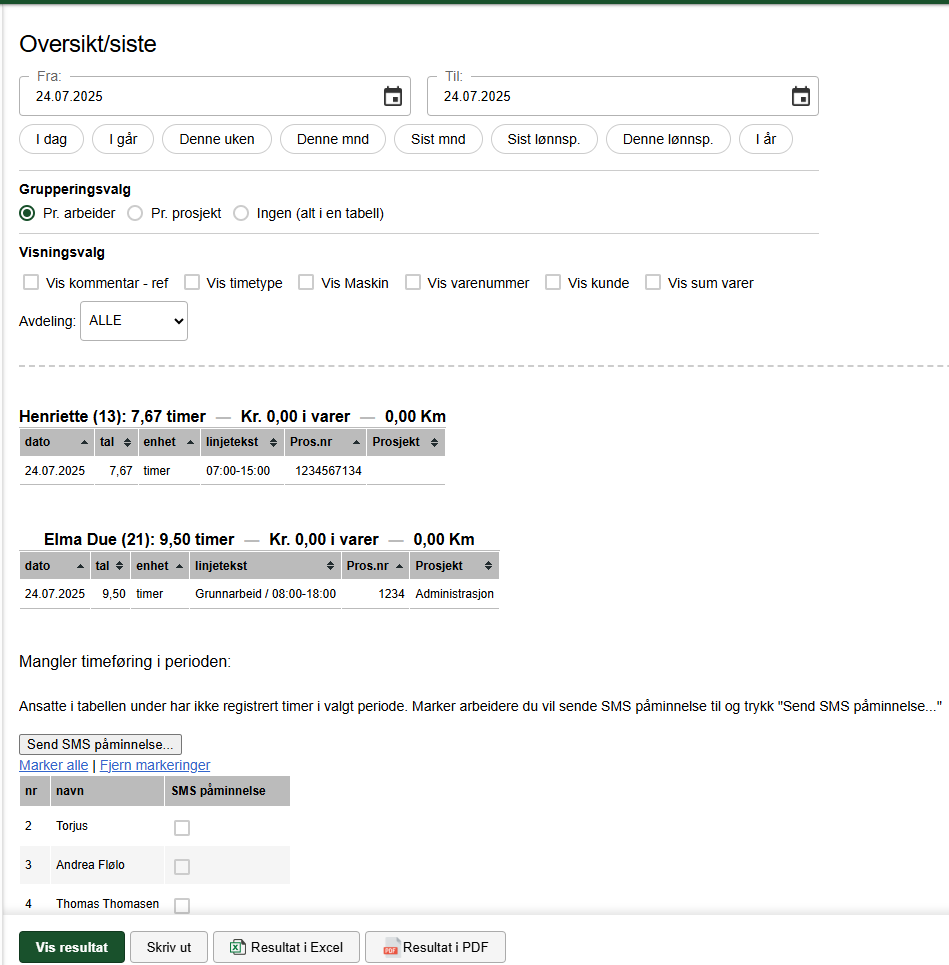Viewport: 949px width, 965px height.
Task: Sort Henriette table by tal column
Action: click(116, 442)
